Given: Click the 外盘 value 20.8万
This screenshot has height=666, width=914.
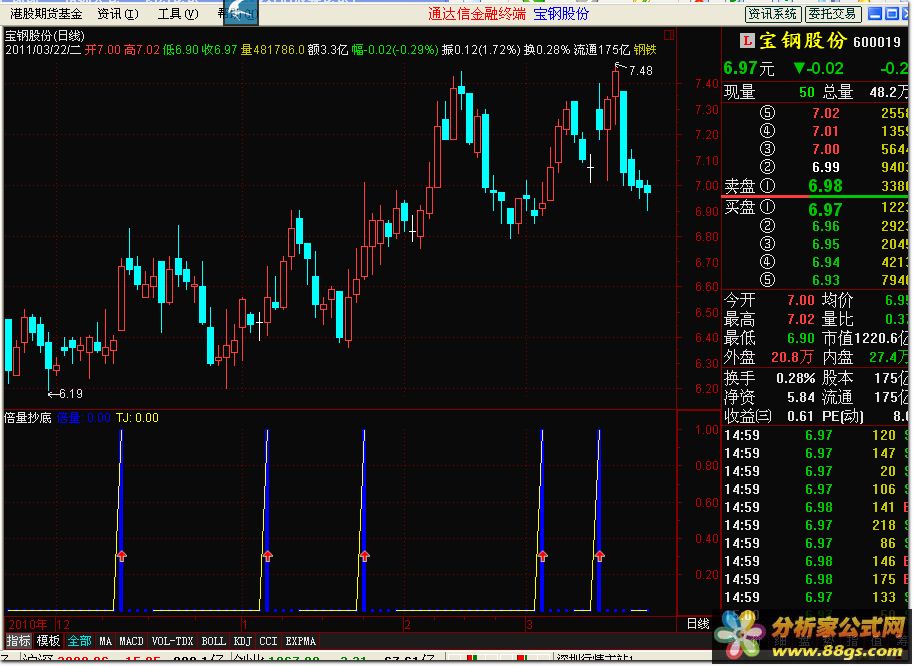Looking at the screenshot, I should click(x=792, y=357).
